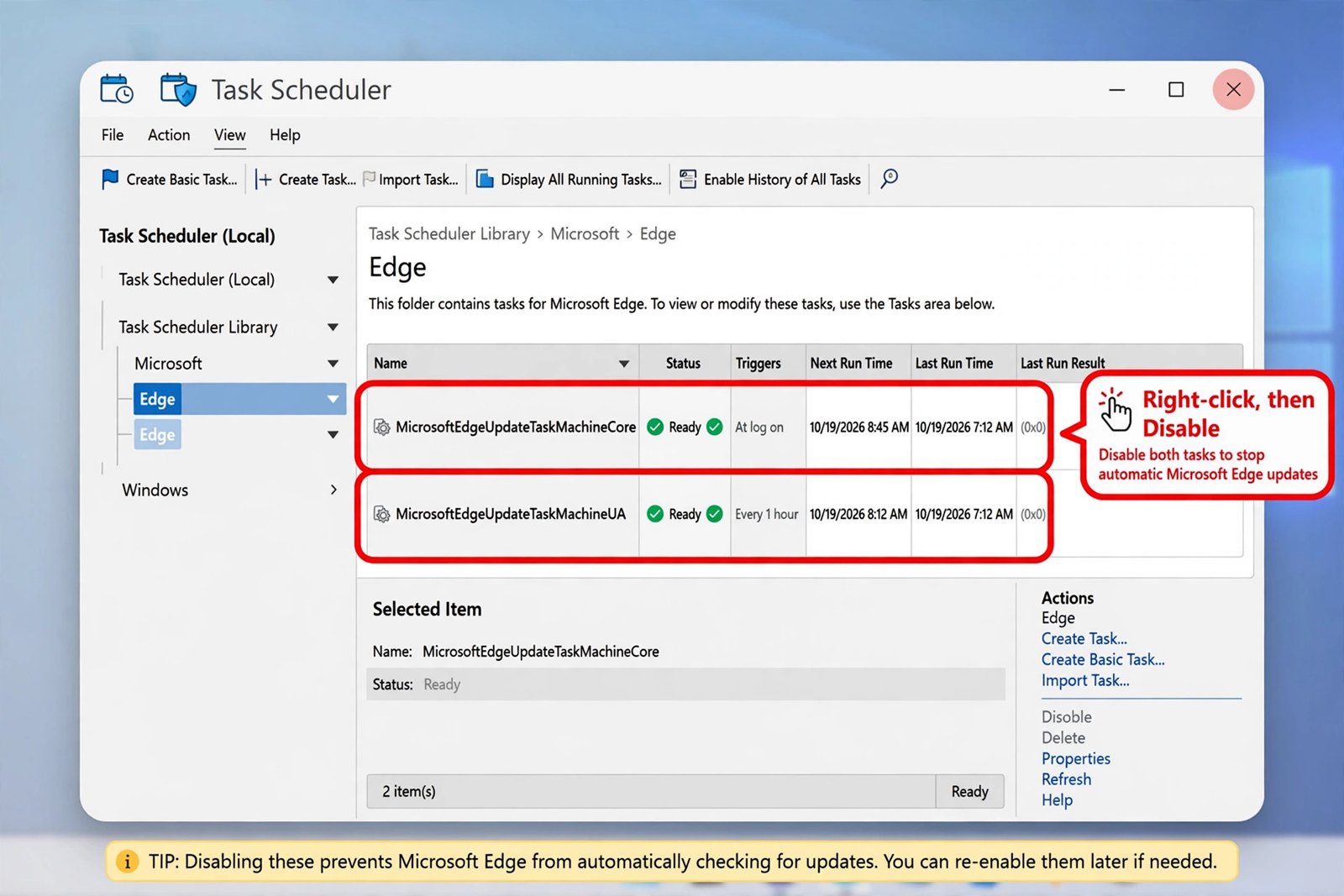Image resolution: width=1344 pixels, height=896 pixels.
Task: Select the second faded Edge tree item
Action: (157, 435)
